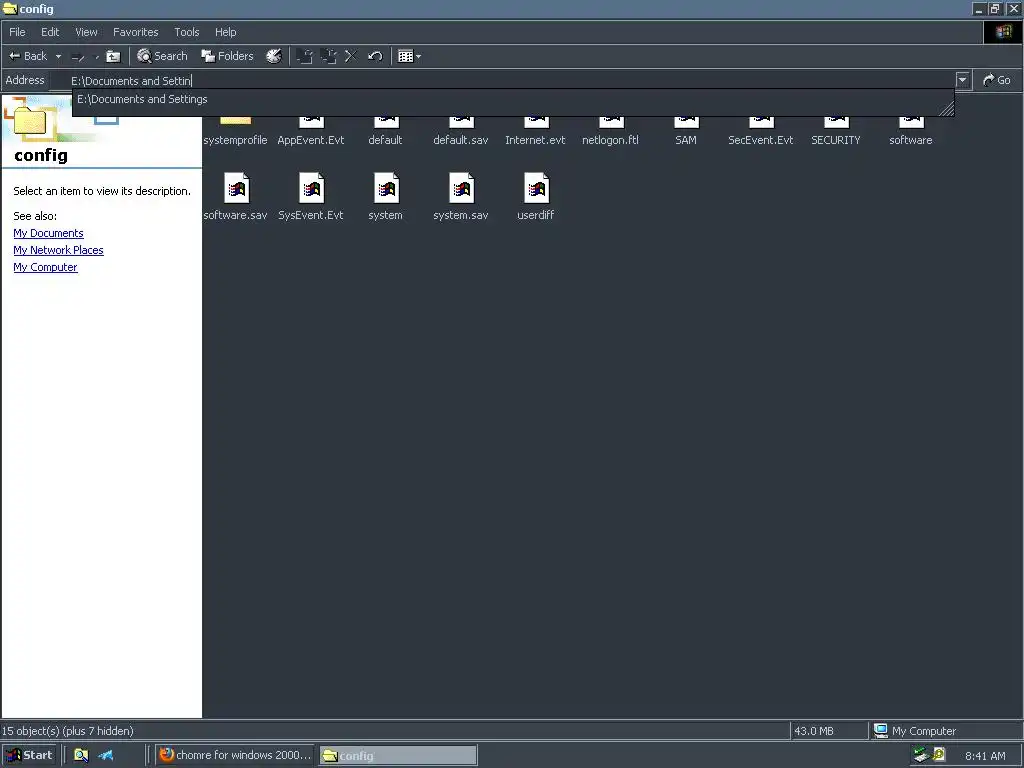The height and width of the screenshot is (768, 1024).
Task: Click the suggestion list resize grip
Action: (x=946, y=109)
